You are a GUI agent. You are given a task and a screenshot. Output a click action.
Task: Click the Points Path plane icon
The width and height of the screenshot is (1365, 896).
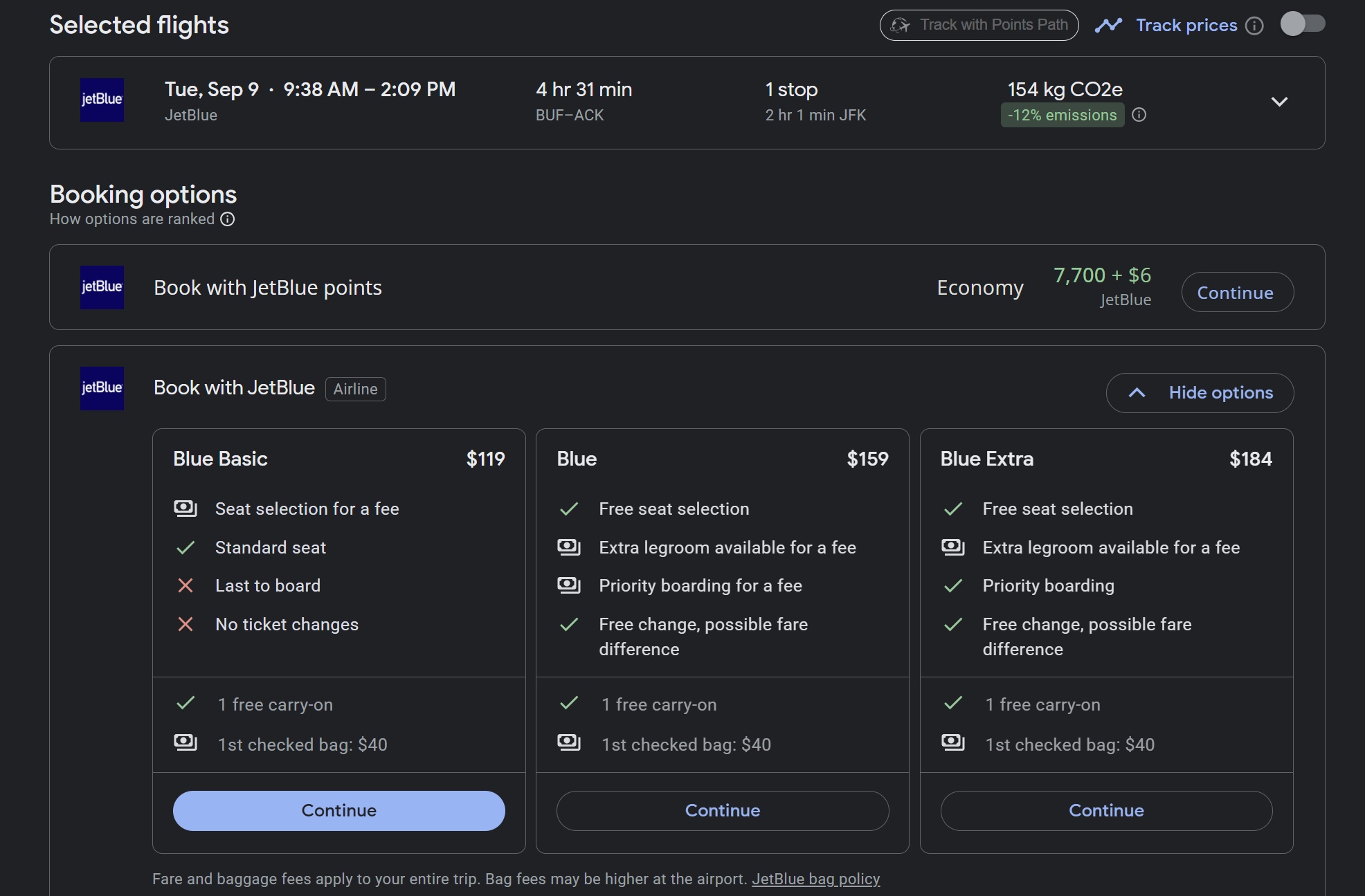coord(900,26)
